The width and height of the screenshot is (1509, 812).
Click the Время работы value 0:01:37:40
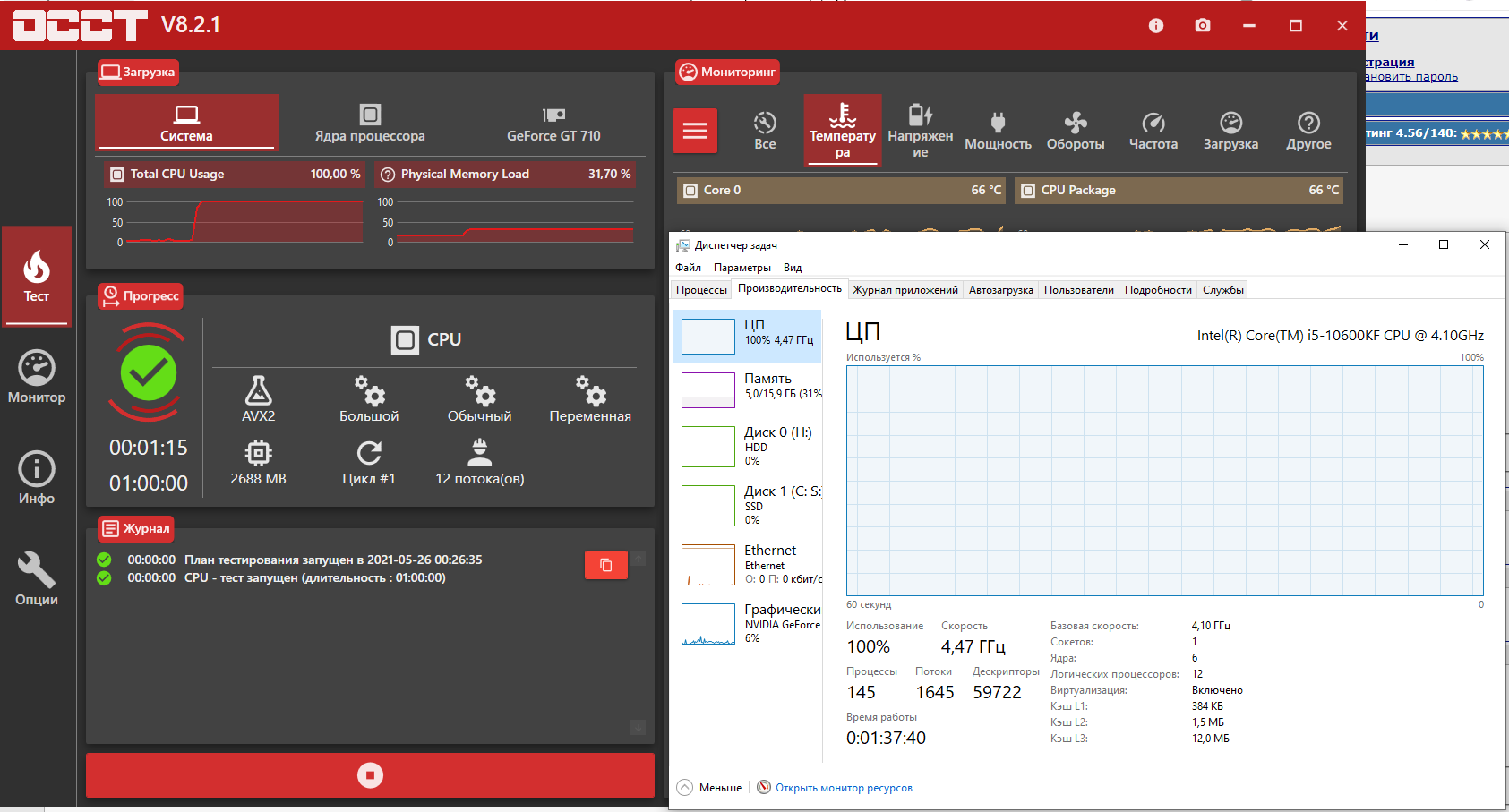point(886,738)
